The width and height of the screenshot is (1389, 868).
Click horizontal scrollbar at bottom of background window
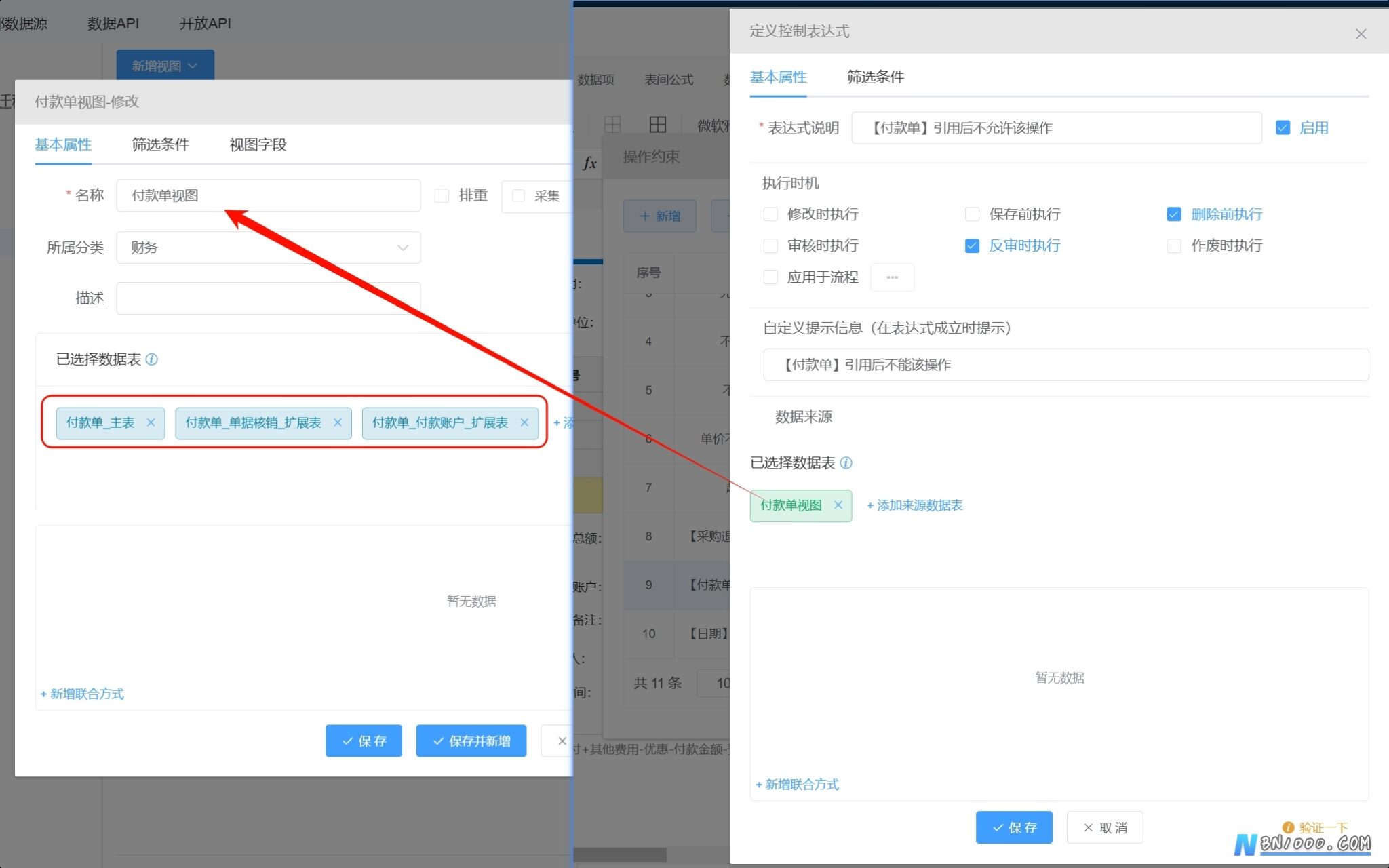(x=621, y=855)
